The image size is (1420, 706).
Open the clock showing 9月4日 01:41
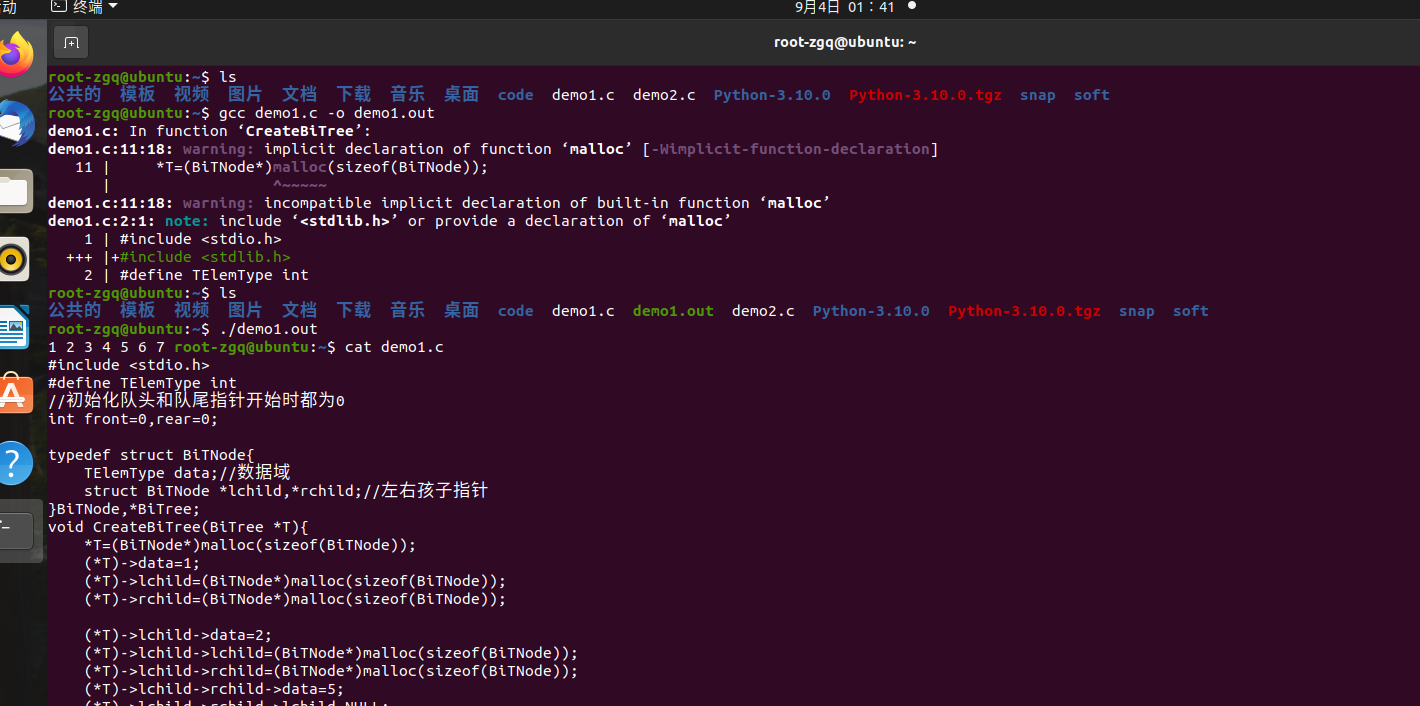point(844,7)
